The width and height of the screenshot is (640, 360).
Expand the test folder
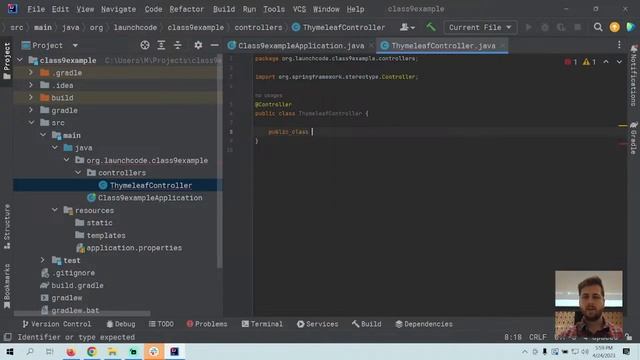(43, 260)
